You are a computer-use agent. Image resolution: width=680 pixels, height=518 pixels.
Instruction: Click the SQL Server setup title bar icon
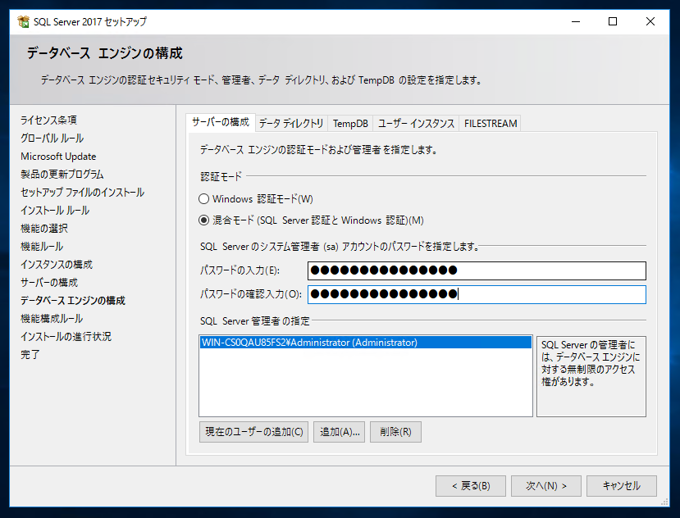(x=23, y=21)
